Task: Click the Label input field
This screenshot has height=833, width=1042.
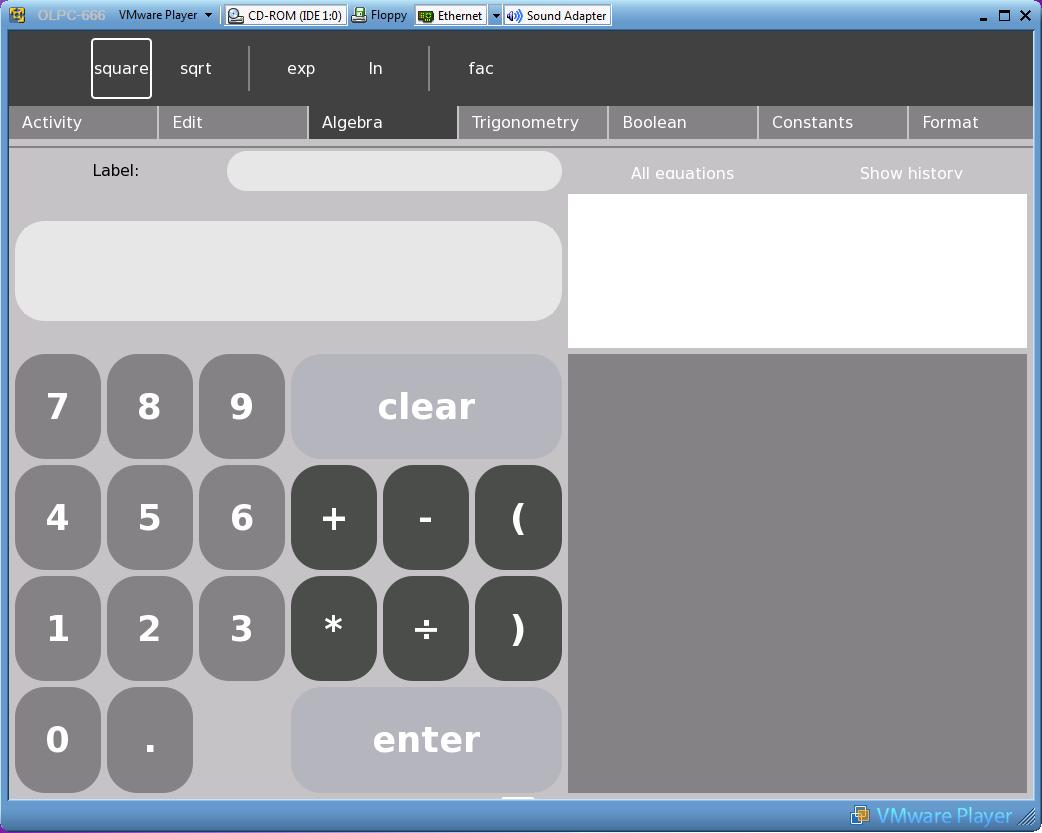Action: pos(394,171)
